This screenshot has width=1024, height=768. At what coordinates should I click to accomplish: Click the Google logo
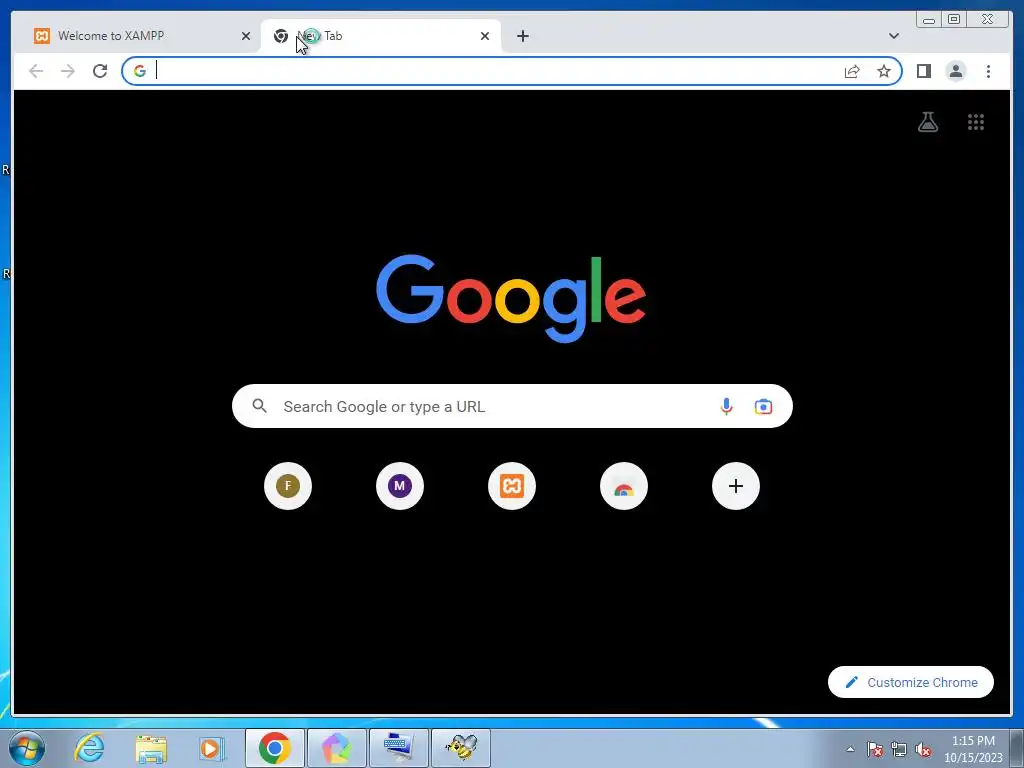[511, 298]
